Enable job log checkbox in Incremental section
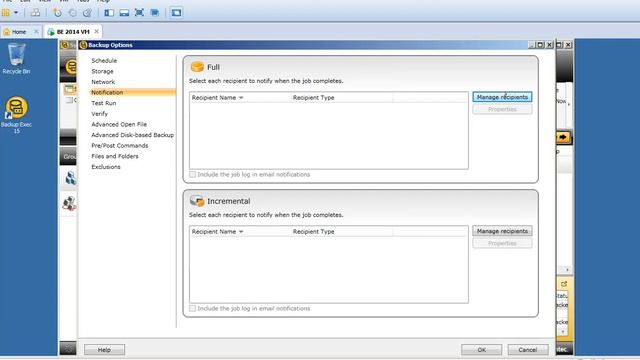Image resolution: width=640 pixels, height=360 pixels. tap(192, 308)
